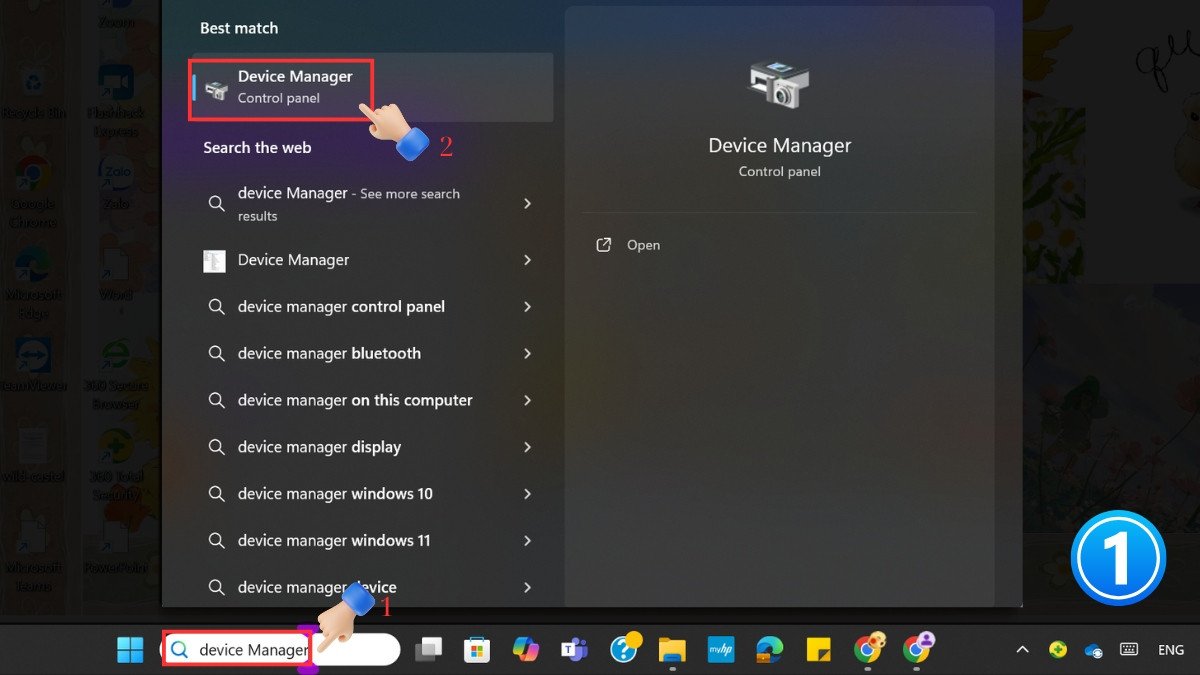Open the touch keyboard from the system tray
Image resolution: width=1200 pixels, height=675 pixels.
[1129, 650]
